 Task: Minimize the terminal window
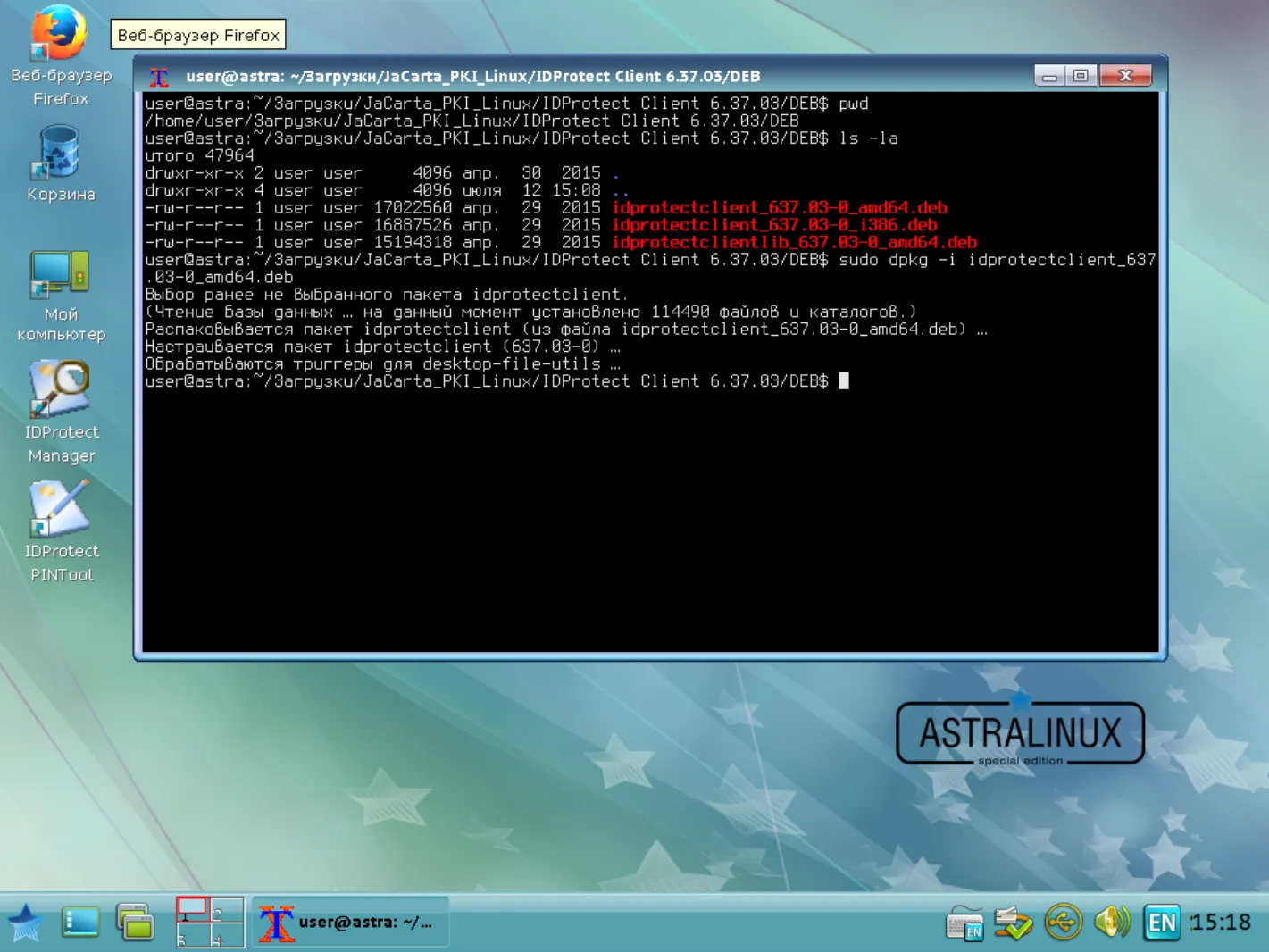1049,76
